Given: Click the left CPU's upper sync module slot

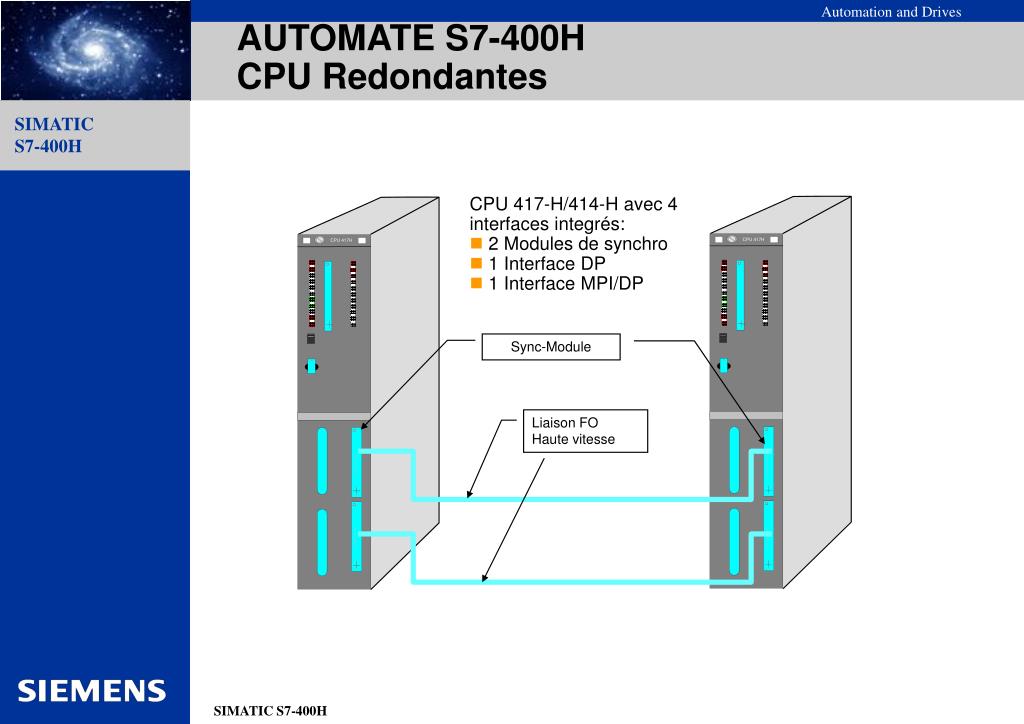Looking at the screenshot, I should point(357,463).
